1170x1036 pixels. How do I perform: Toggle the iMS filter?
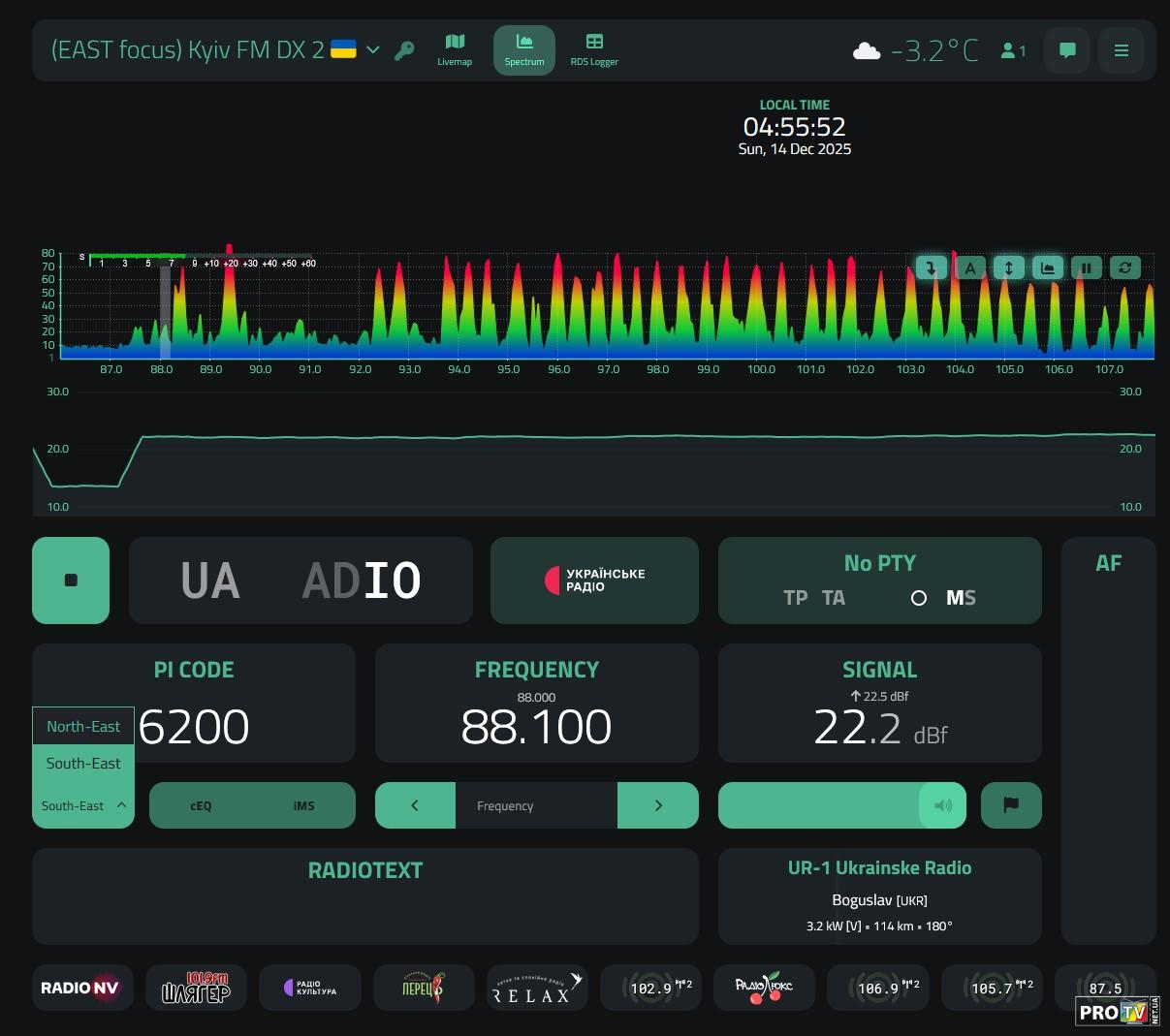(x=303, y=805)
